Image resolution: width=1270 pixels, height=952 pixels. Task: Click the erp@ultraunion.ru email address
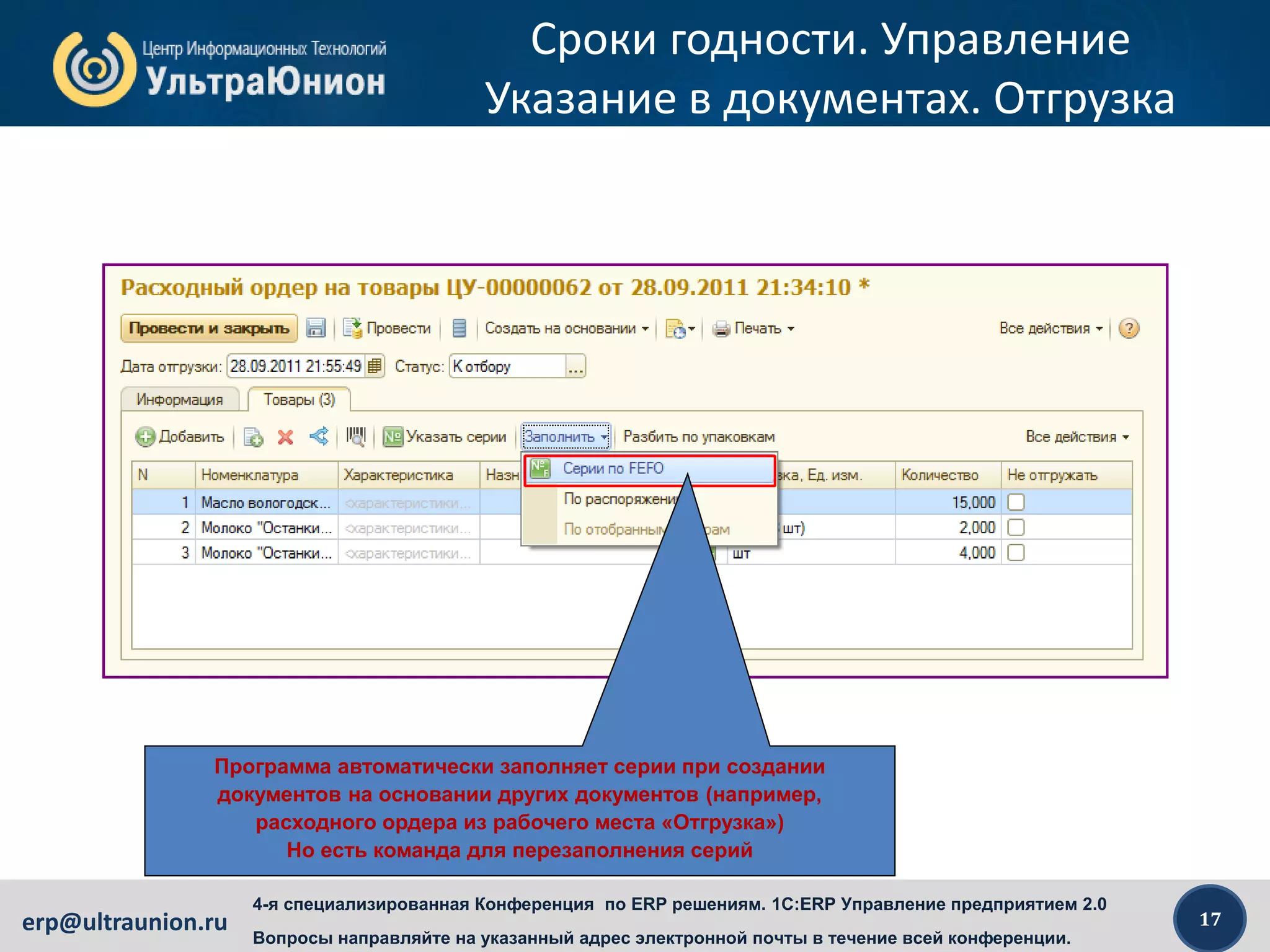pyautogui.click(x=125, y=922)
